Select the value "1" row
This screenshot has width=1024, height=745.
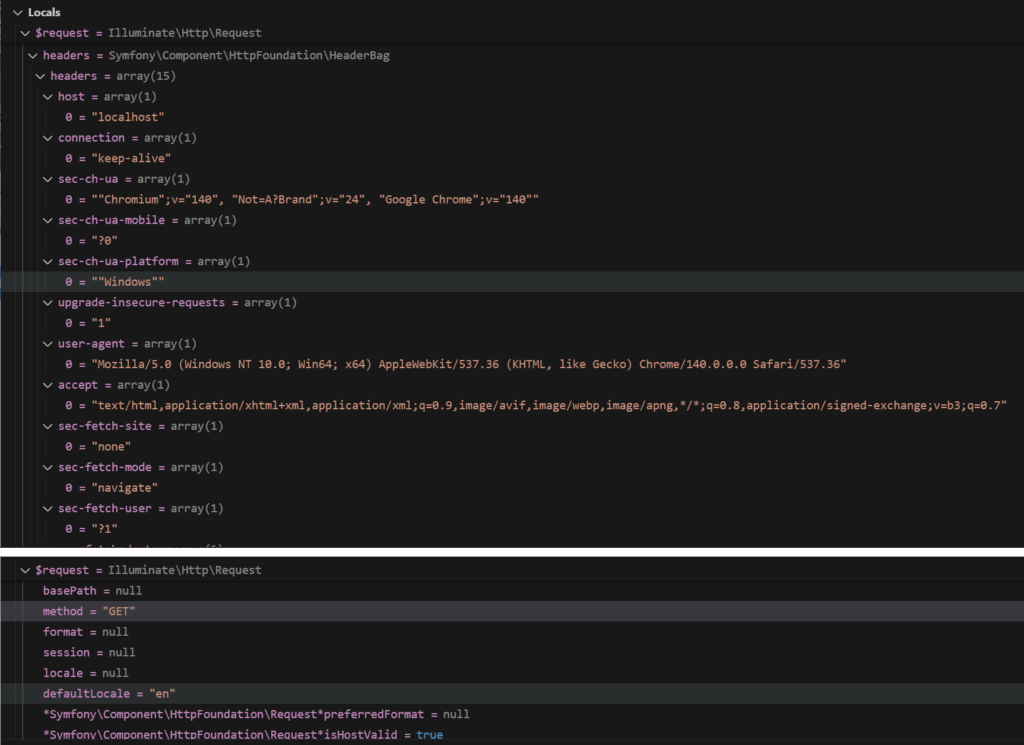click(x=512, y=323)
